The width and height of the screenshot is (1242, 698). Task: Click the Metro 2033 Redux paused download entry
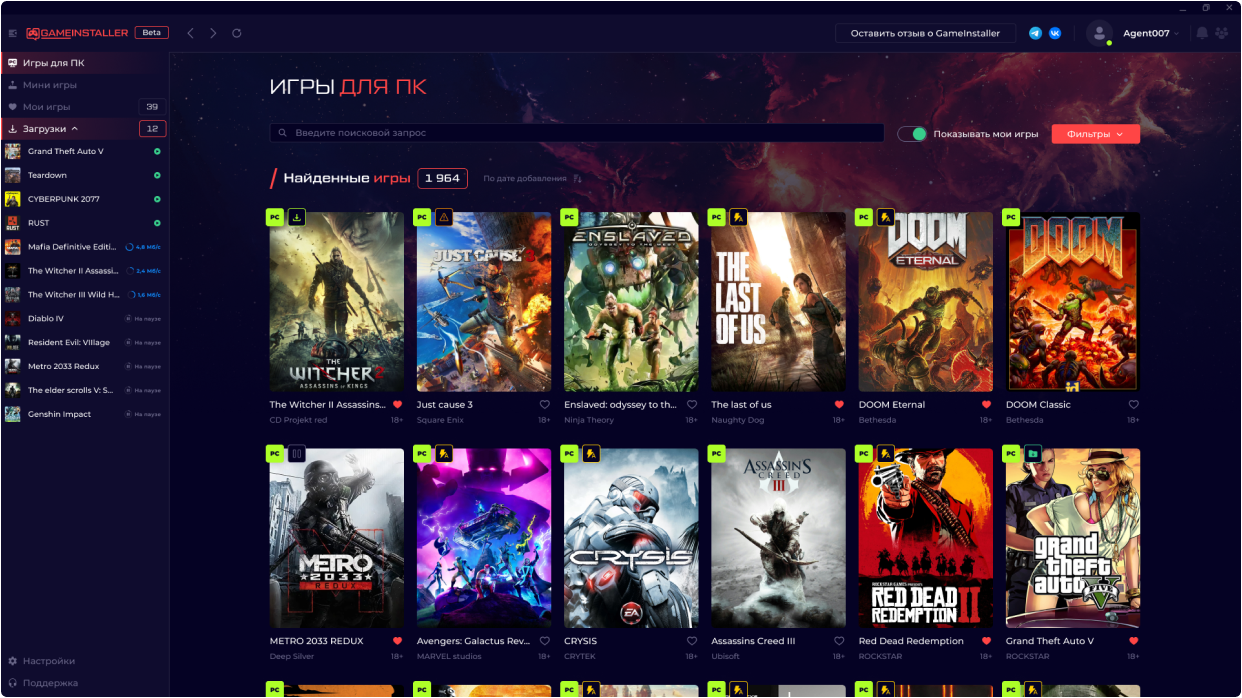(85, 366)
